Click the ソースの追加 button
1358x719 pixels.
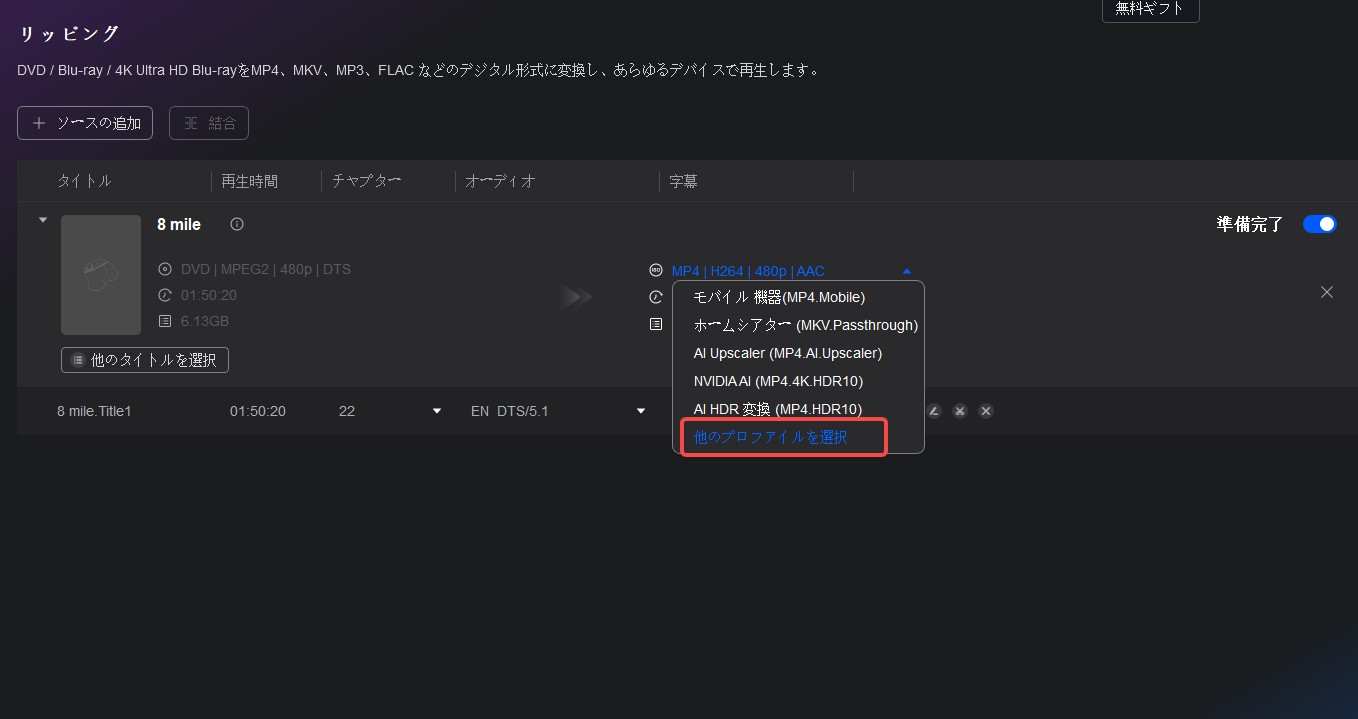(85, 123)
